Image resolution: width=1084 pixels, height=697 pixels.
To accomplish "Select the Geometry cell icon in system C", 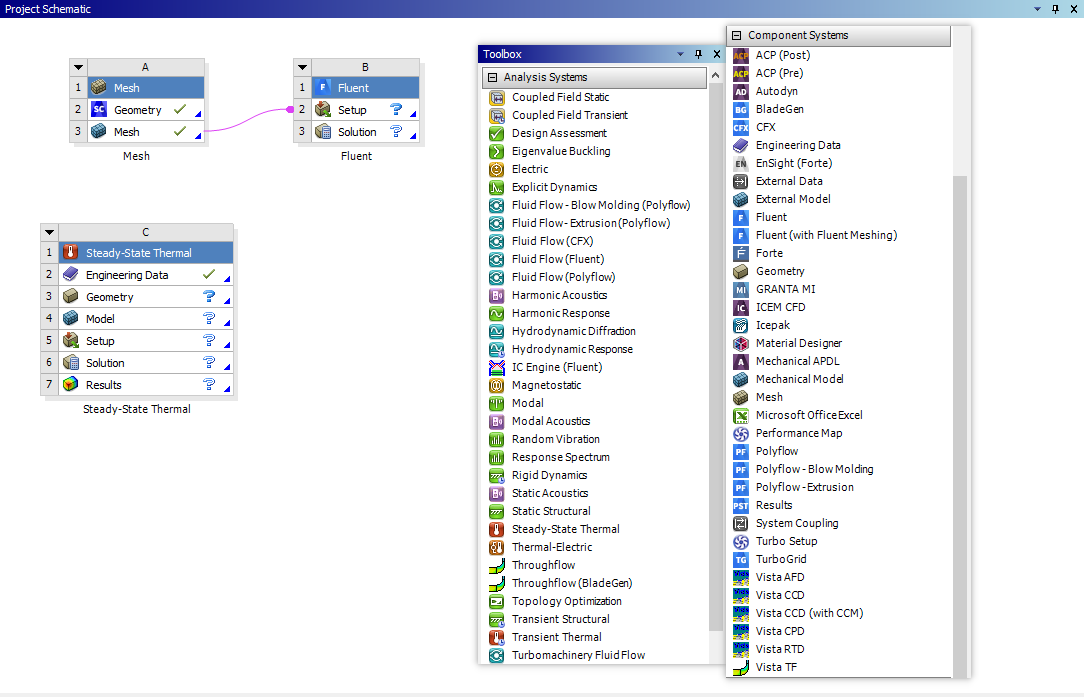I will [x=71, y=297].
